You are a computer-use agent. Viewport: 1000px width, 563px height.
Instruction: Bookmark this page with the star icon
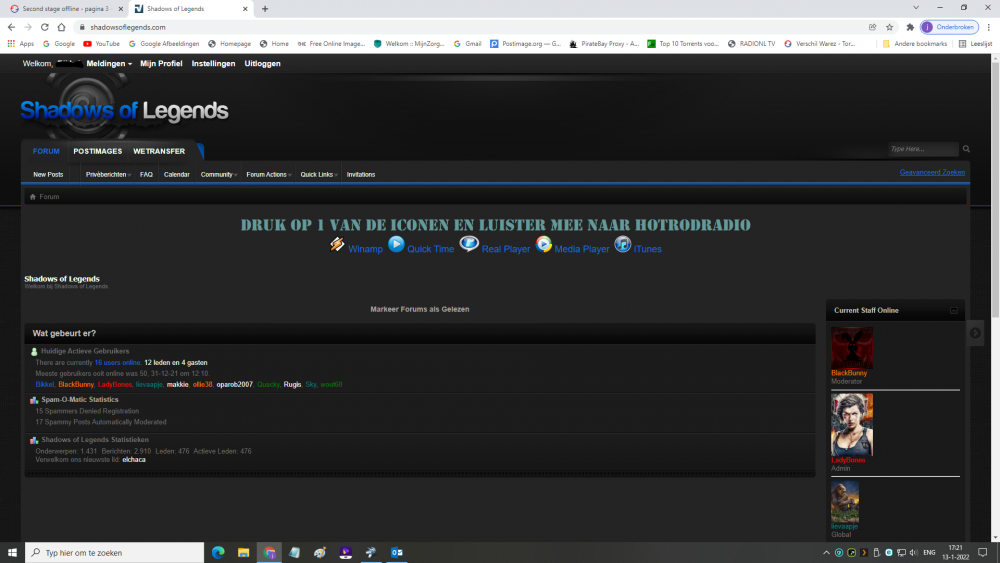889,27
